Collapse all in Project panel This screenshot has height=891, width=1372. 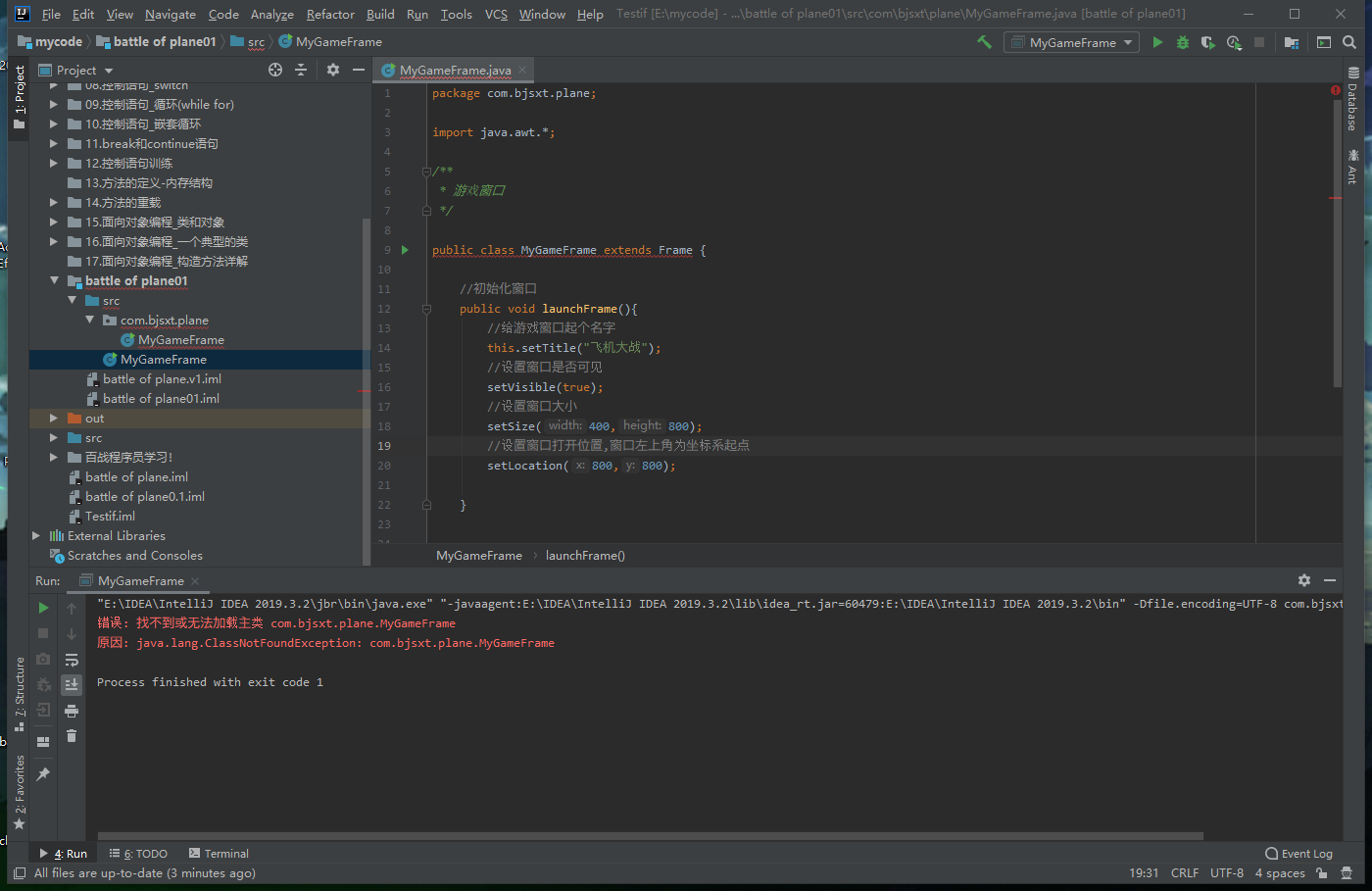301,70
